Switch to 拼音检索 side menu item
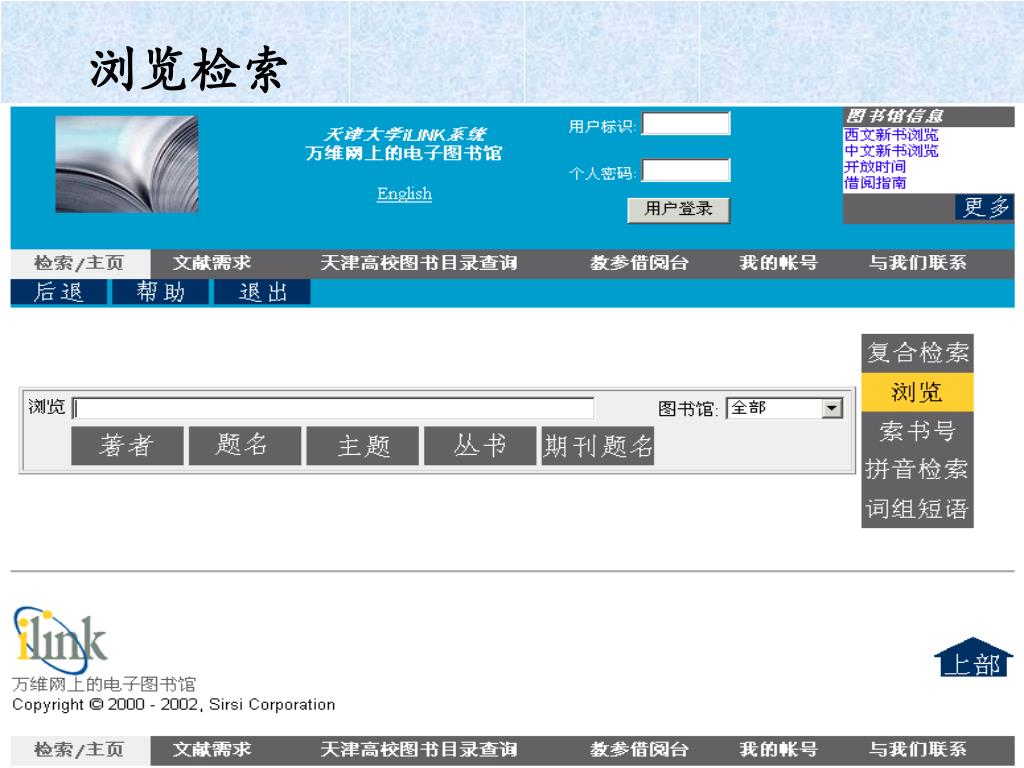Image resolution: width=1024 pixels, height=768 pixels. [918, 470]
